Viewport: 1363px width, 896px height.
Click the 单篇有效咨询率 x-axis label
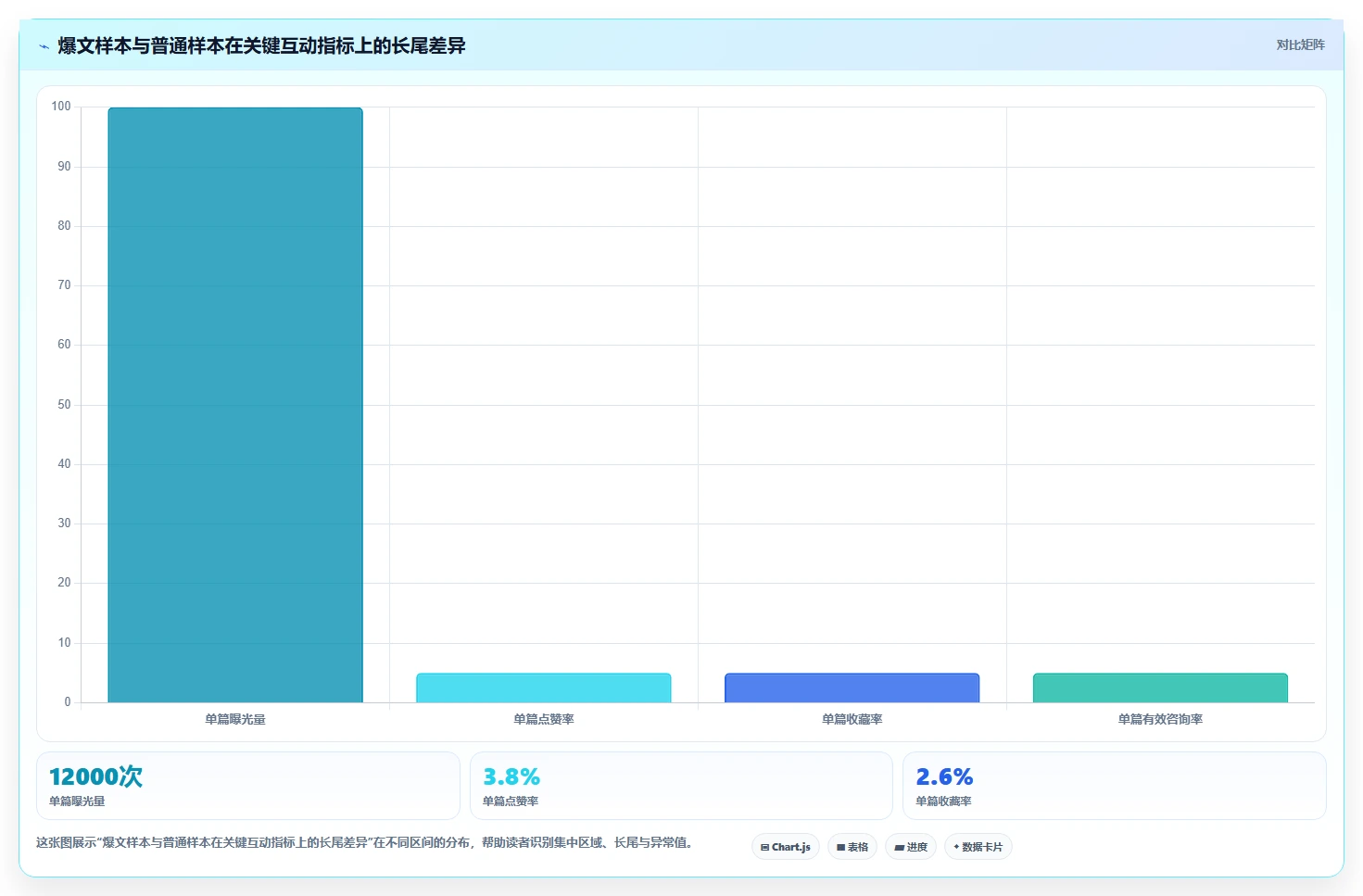click(1160, 719)
